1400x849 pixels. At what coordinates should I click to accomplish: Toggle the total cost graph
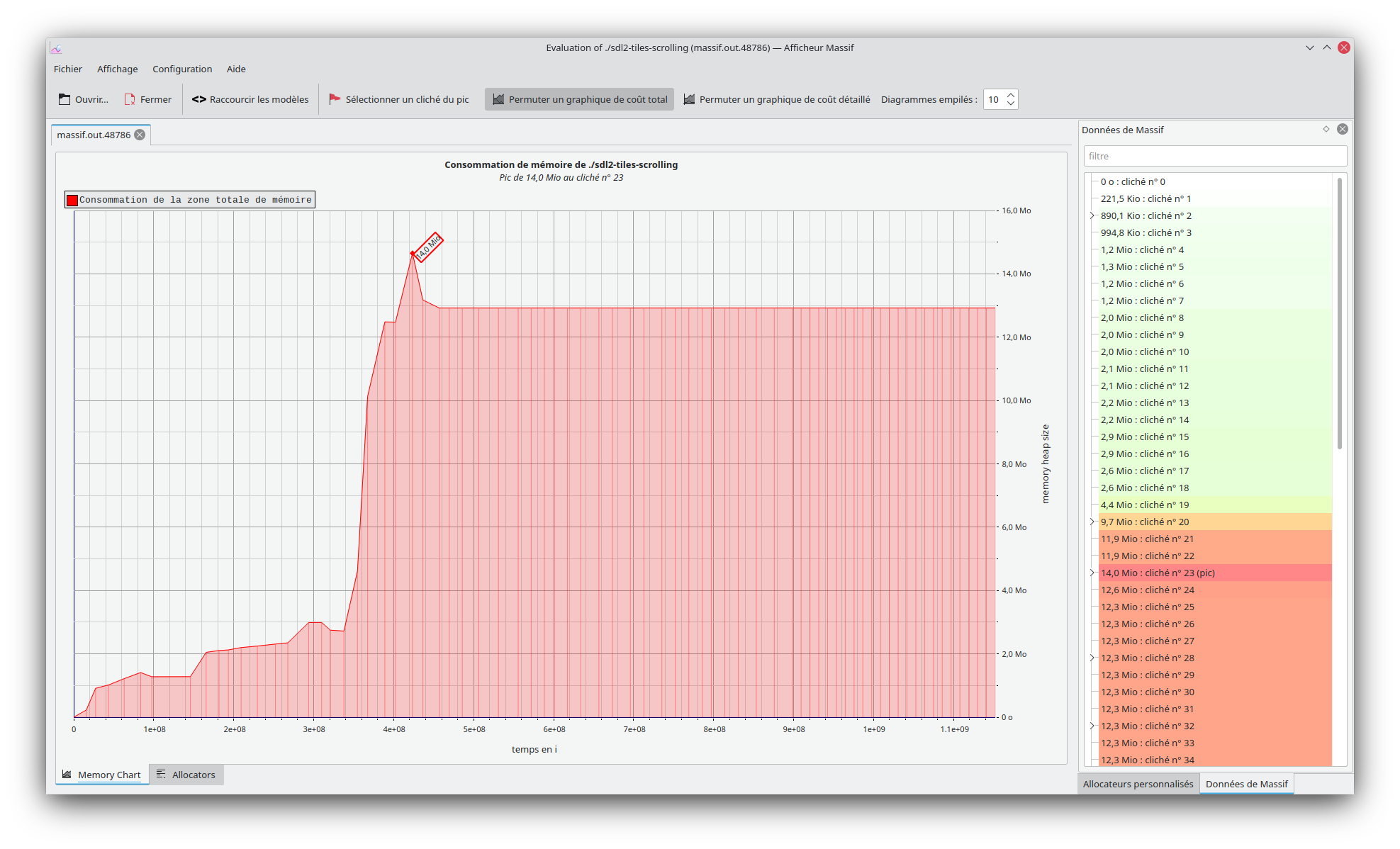tap(579, 99)
